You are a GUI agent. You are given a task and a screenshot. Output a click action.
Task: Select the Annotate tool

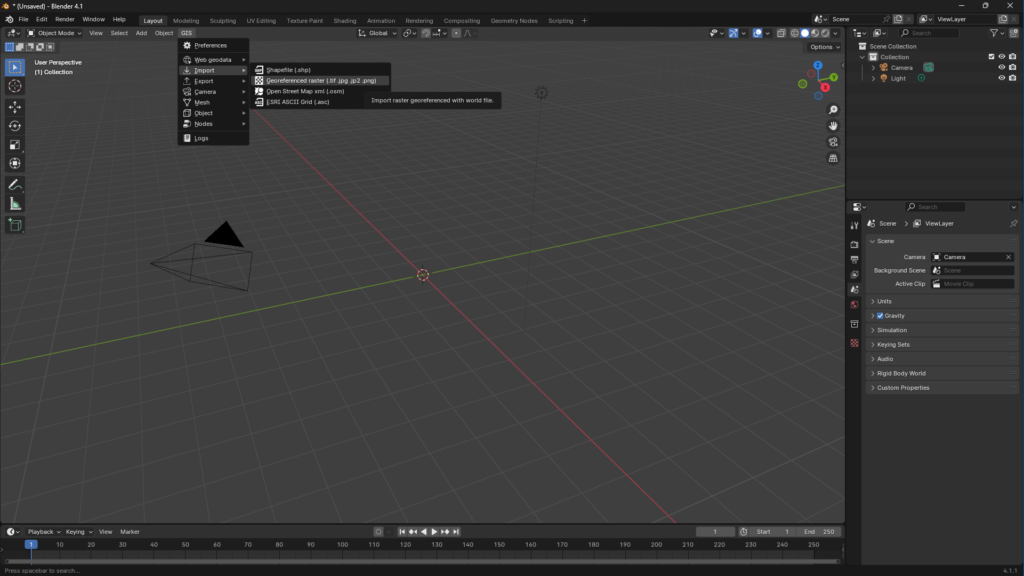click(x=15, y=185)
